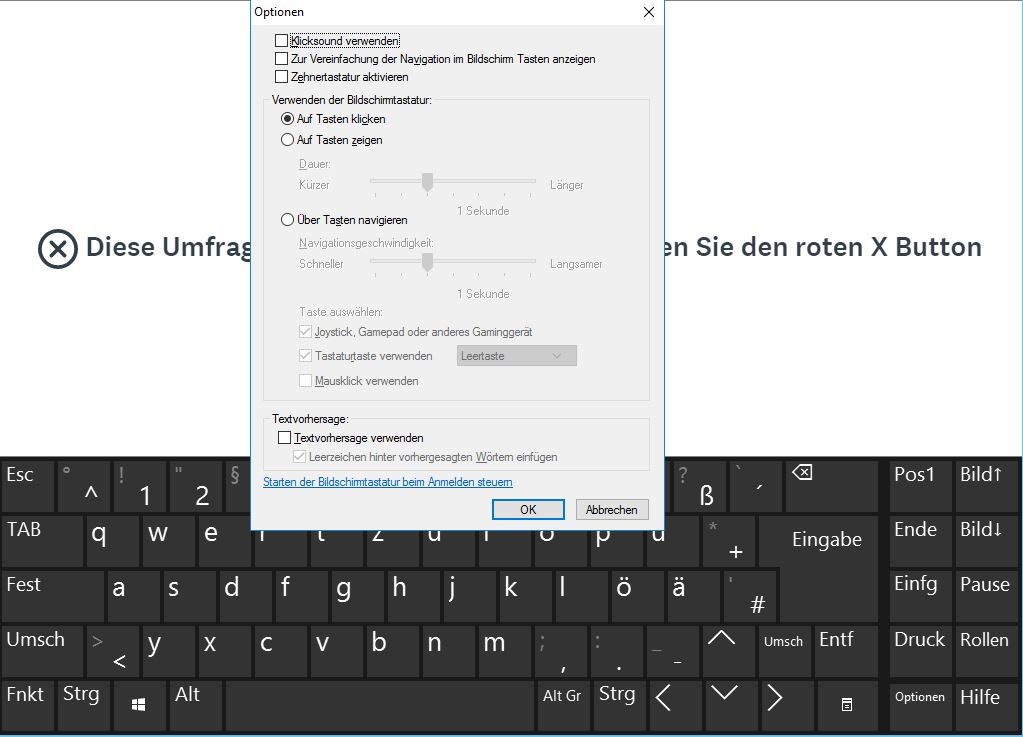1023x737 pixels.
Task: Click the number 1 key
Action: 140,486
